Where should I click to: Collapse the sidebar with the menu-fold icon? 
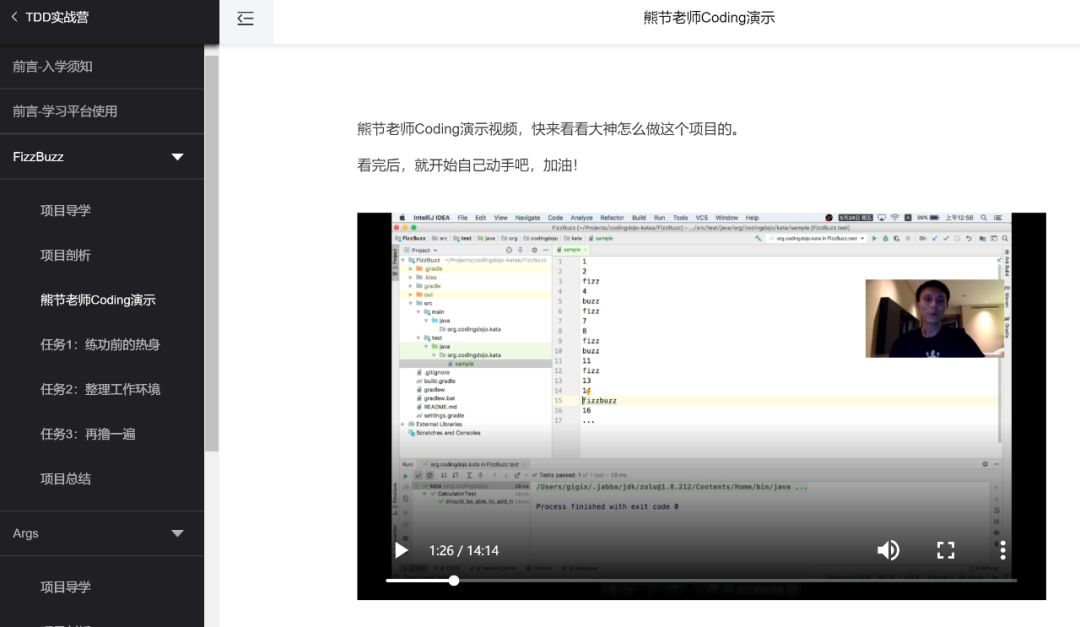tap(245, 18)
